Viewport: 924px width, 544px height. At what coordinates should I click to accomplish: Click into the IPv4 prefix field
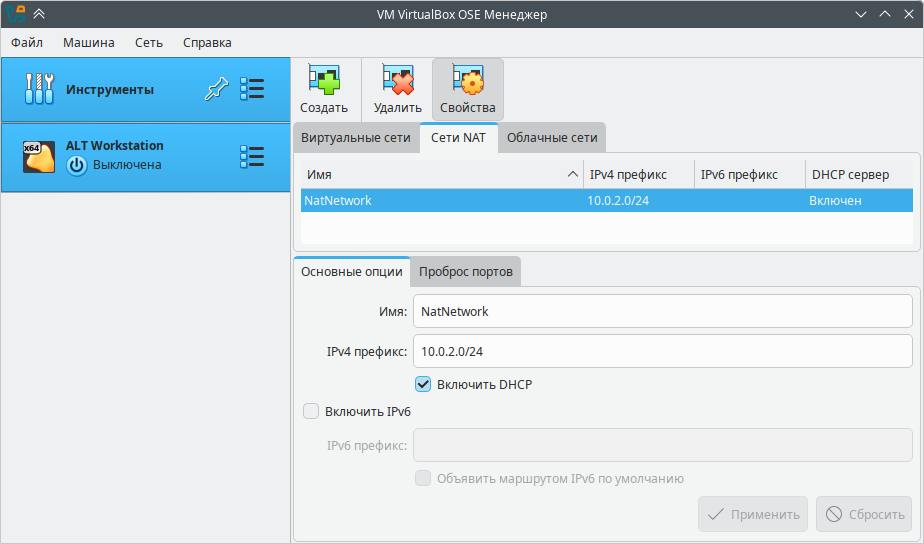point(662,352)
